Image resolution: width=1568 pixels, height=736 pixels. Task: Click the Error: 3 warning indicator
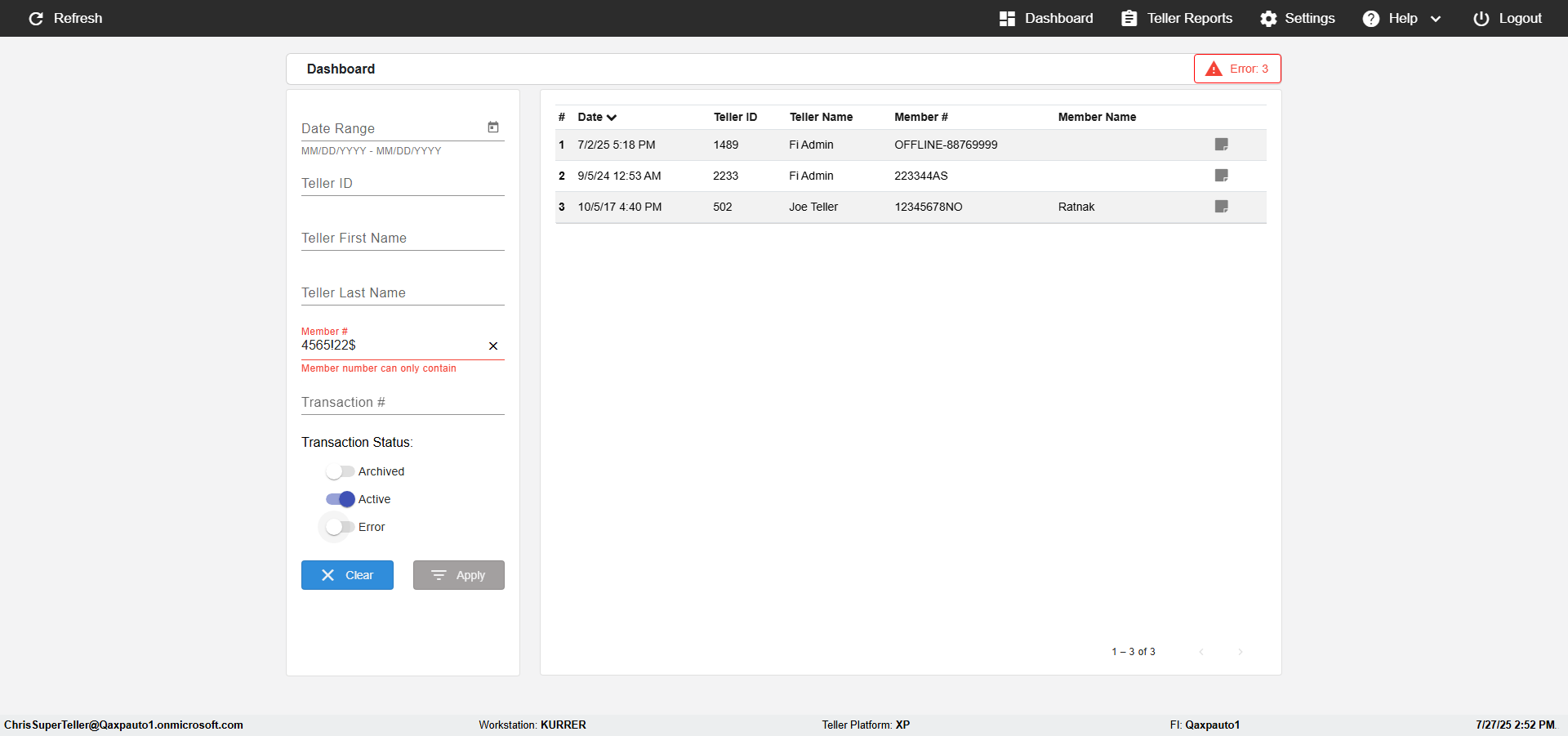(1237, 69)
